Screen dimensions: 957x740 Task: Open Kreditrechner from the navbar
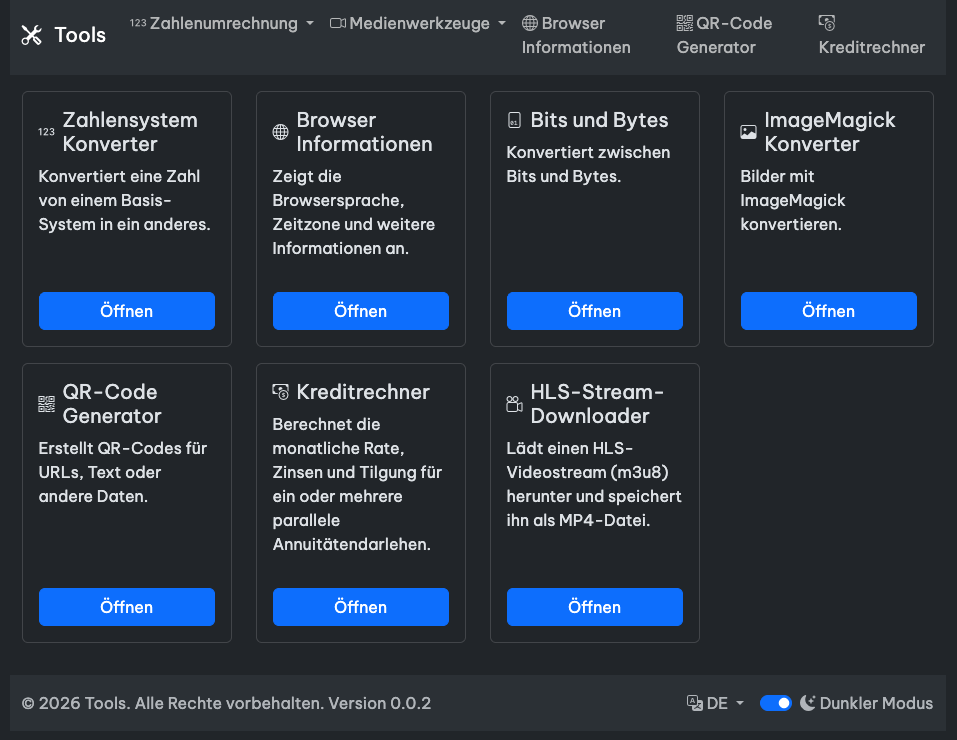coord(872,35)
